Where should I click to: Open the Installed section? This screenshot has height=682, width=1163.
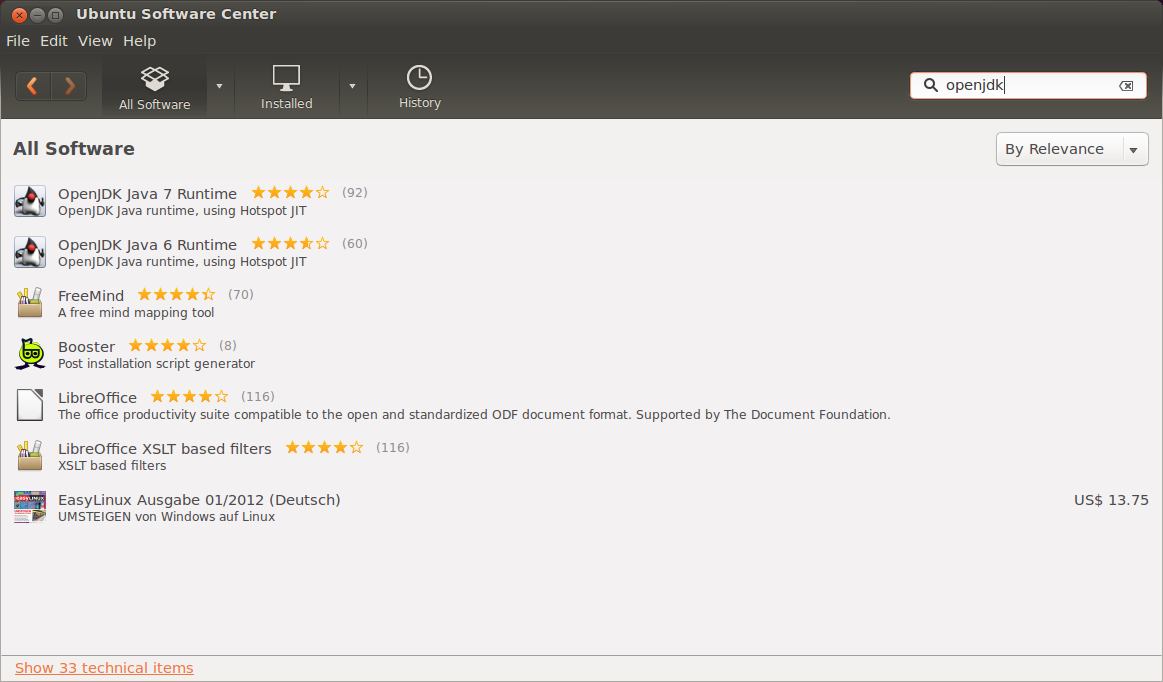click(x=286, y=88)
